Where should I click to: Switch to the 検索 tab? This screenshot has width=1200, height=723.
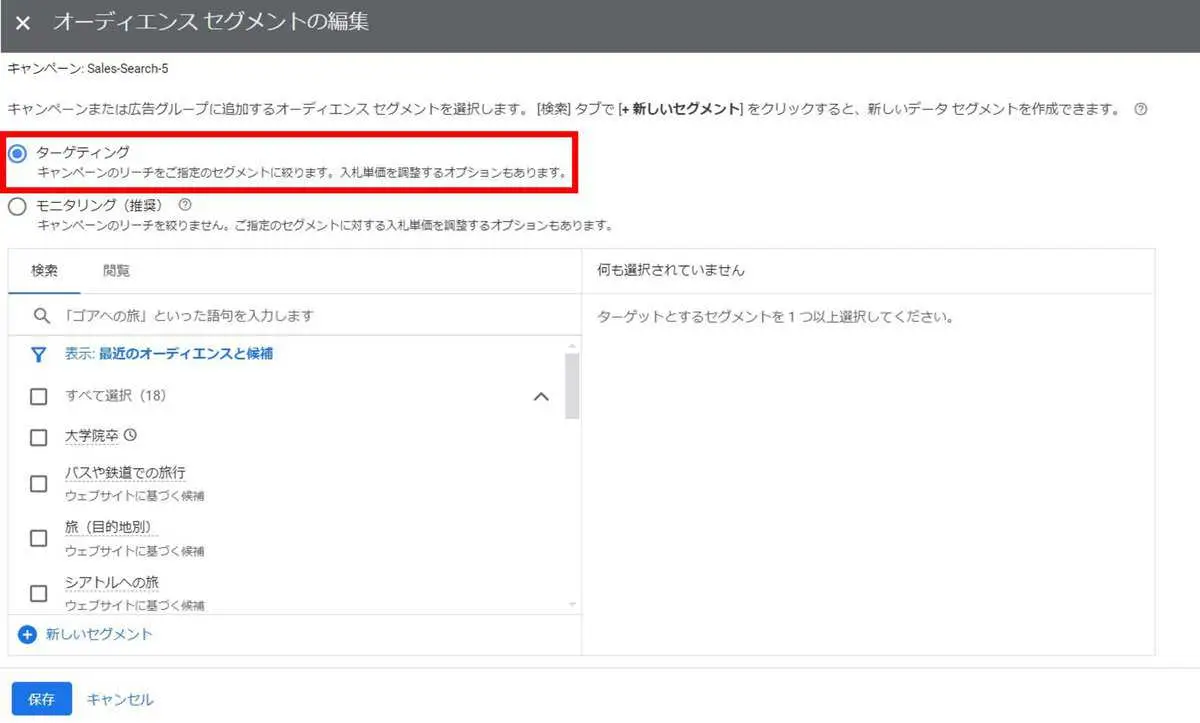pyautogui.click(x=42, y=270)
